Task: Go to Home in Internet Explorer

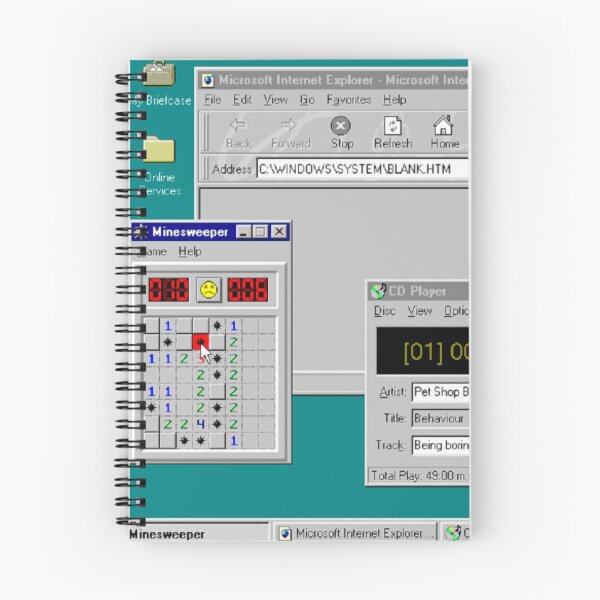Action: (444, 132)
